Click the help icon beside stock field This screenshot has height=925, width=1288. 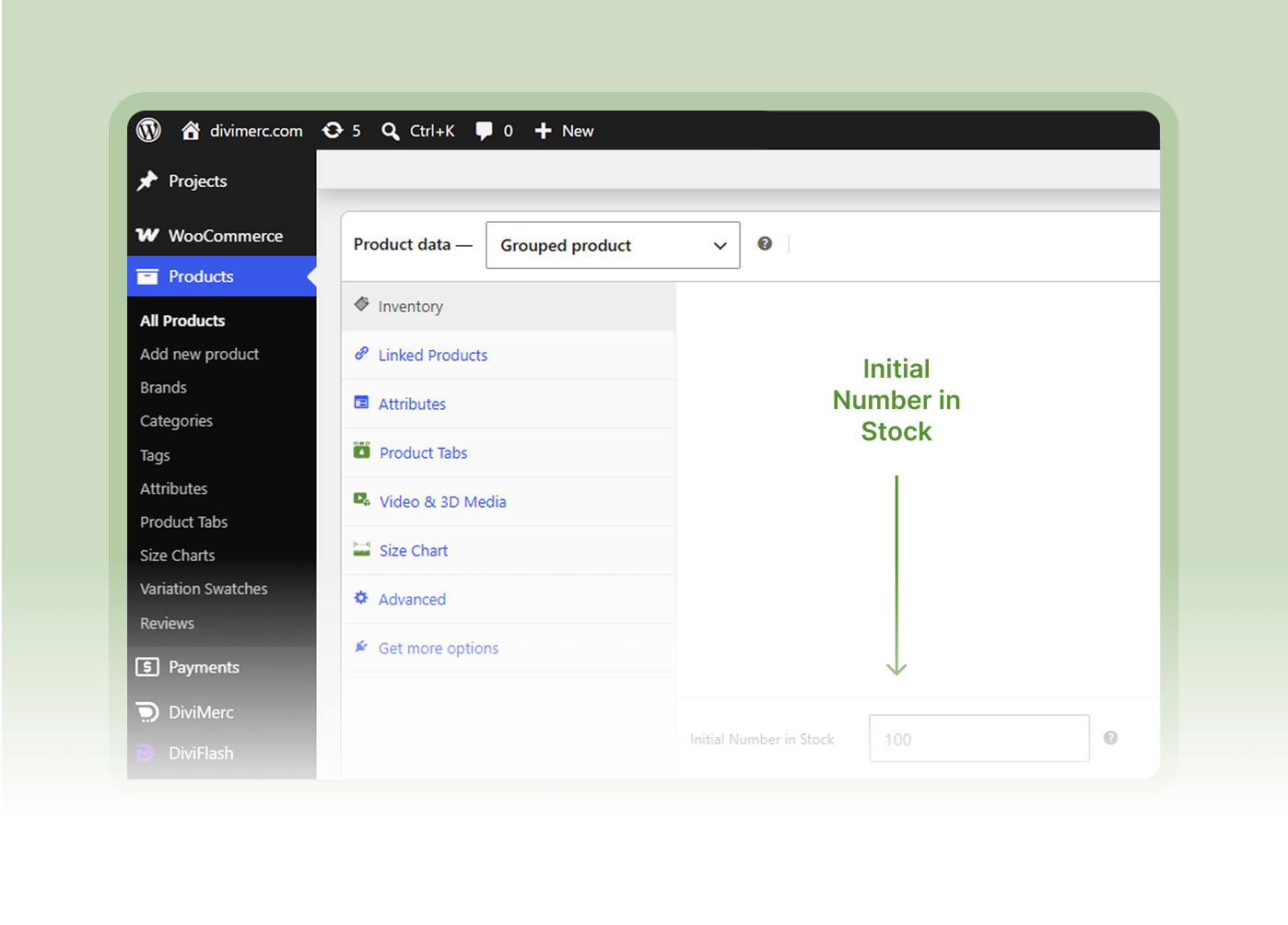[1111, 737]
